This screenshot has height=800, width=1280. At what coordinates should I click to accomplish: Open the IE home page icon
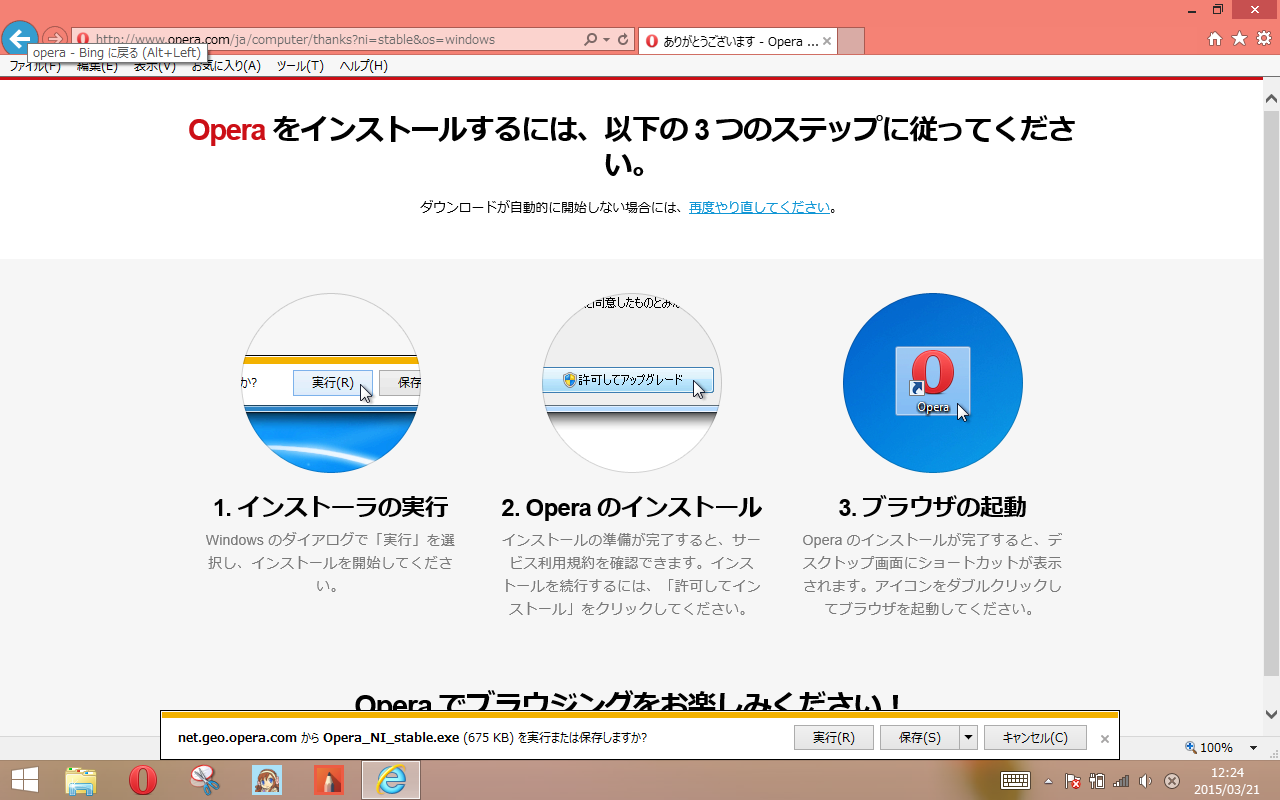click(x=1215, y=39)
